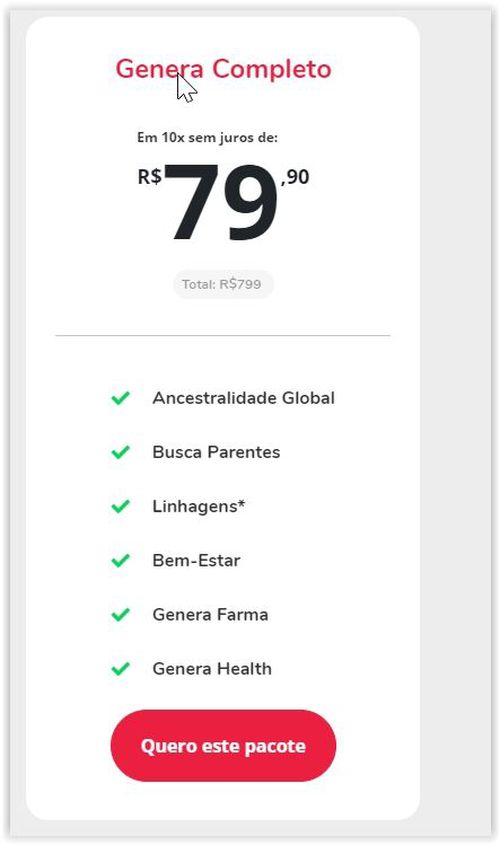Viewport: 500px width, 845px height.
Task: Click the horizontal divider line below the price
Action: [x=223, y=335]
